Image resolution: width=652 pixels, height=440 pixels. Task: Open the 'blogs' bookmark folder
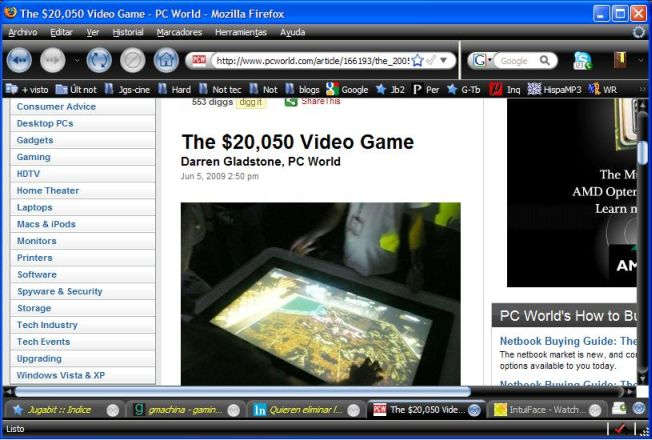tap(302, 89)
